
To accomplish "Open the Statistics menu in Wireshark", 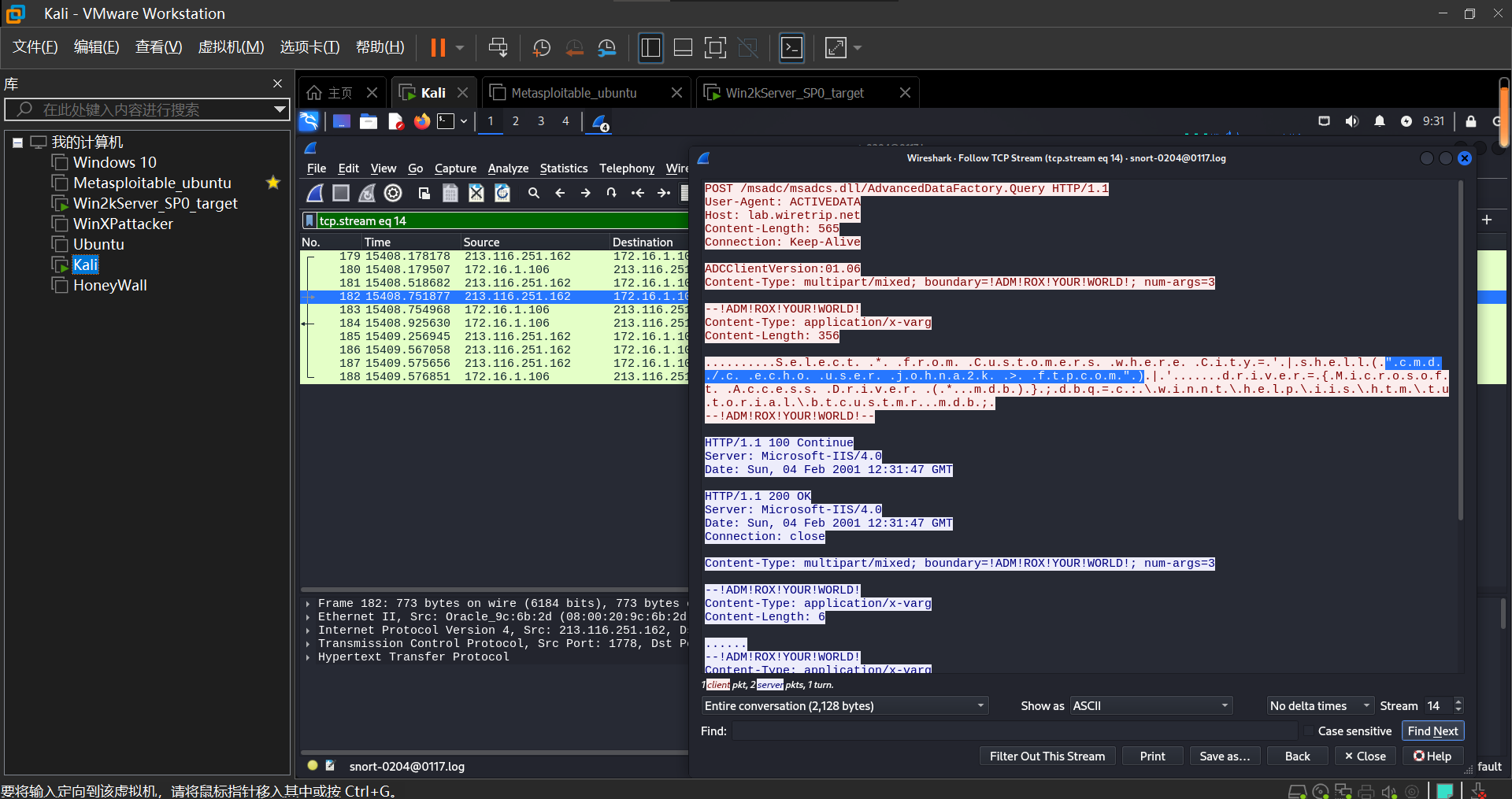I will [x=563, y=168].
